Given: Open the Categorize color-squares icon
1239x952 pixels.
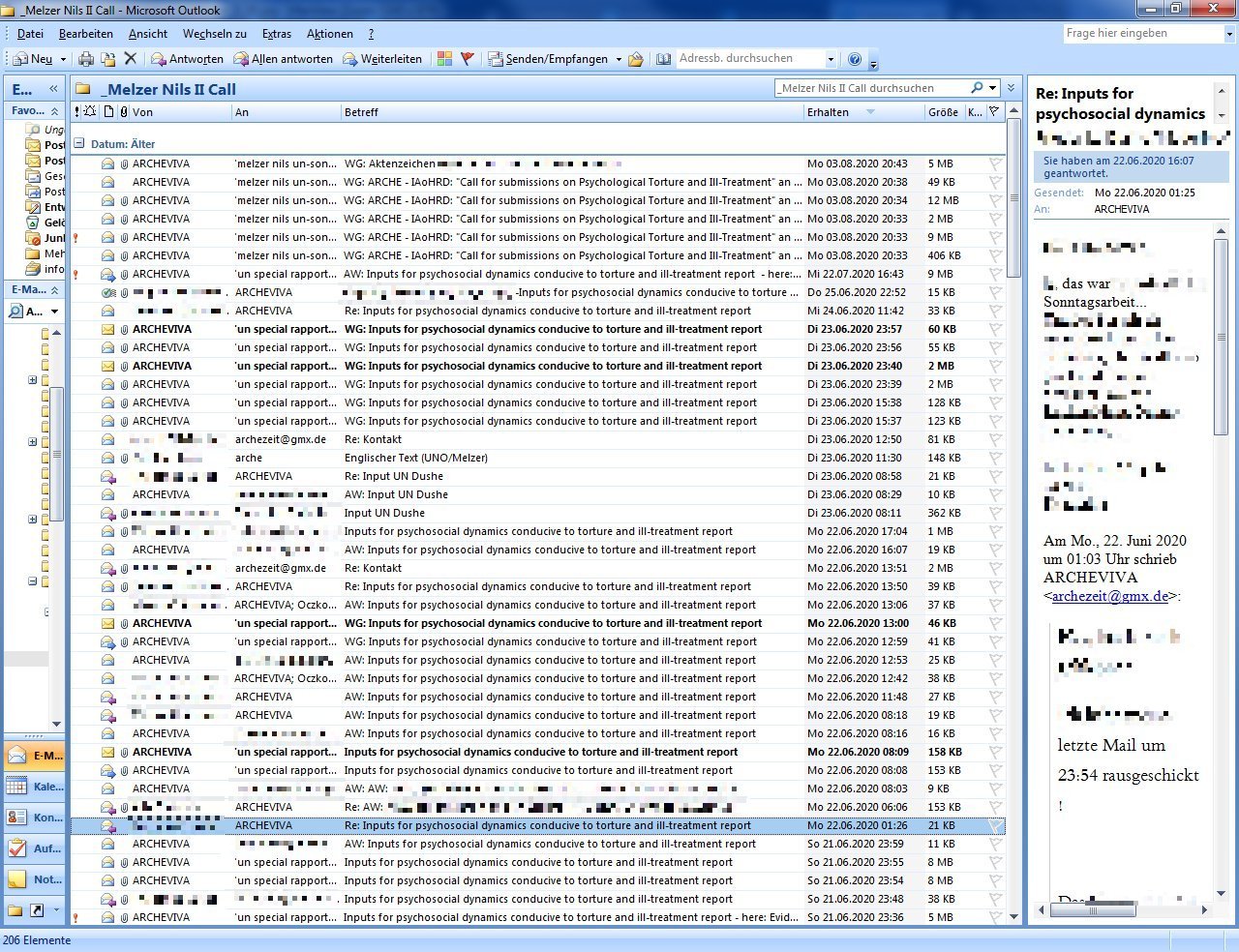Looking at the screenshot, I should [x=444, y=59].
